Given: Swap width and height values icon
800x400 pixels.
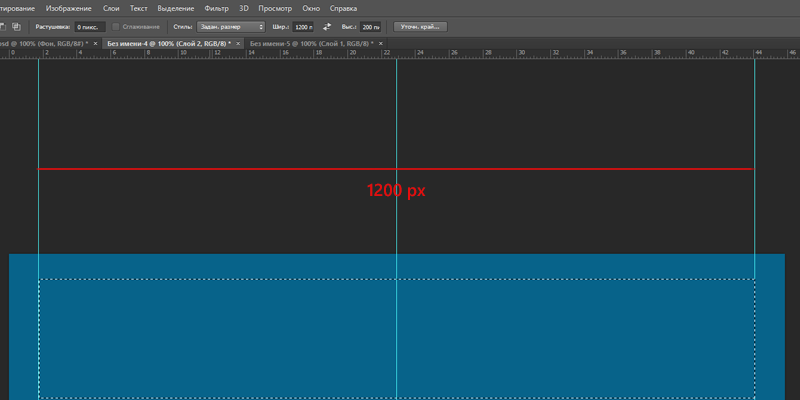Looking at the screenshot, I should click(x=327, y=26).
